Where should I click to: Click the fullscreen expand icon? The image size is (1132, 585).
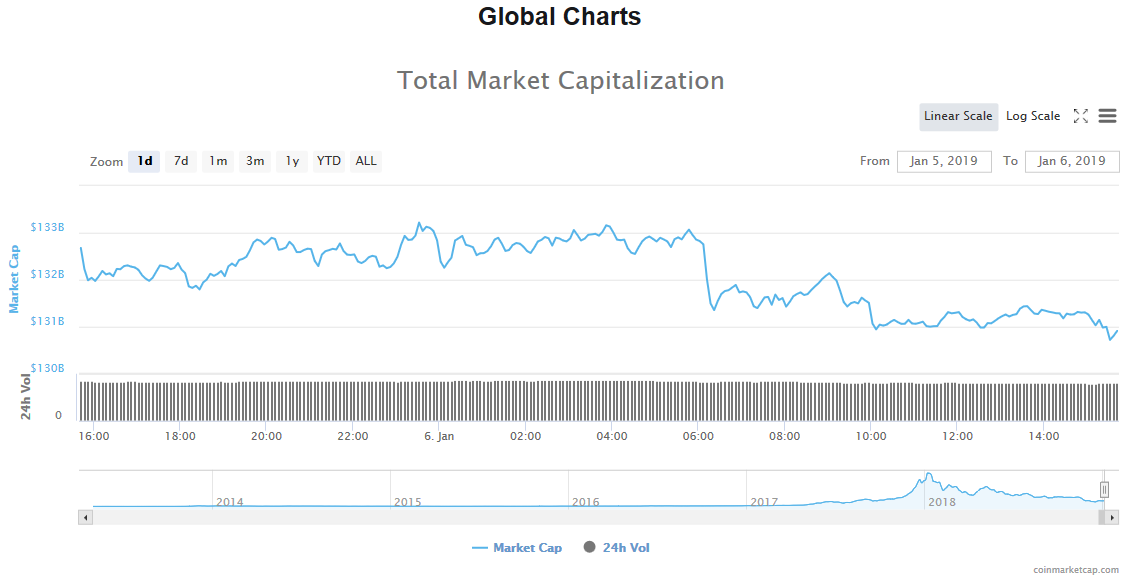(x=1080, y=116)
